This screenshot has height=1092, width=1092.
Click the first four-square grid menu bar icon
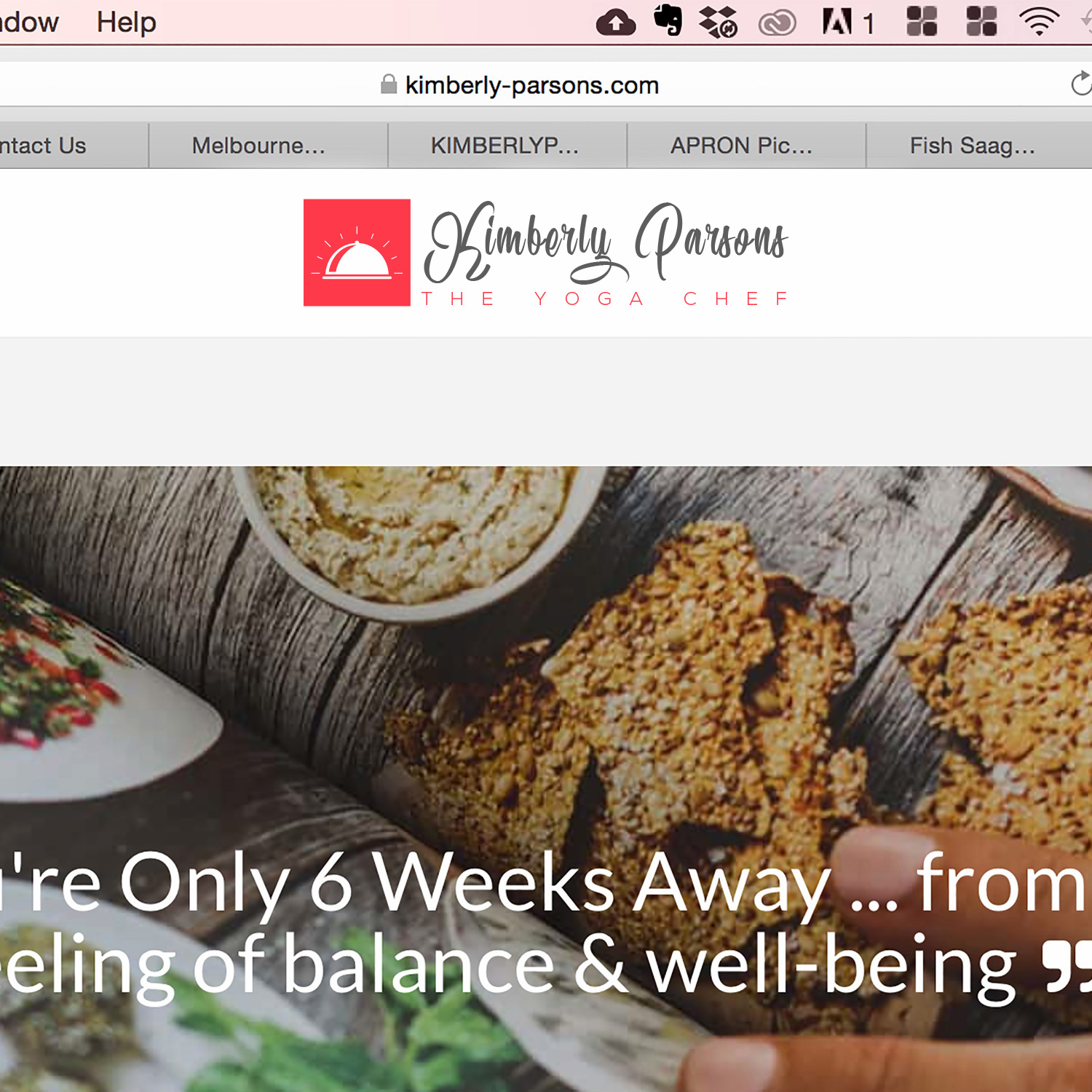pos(922,21)
